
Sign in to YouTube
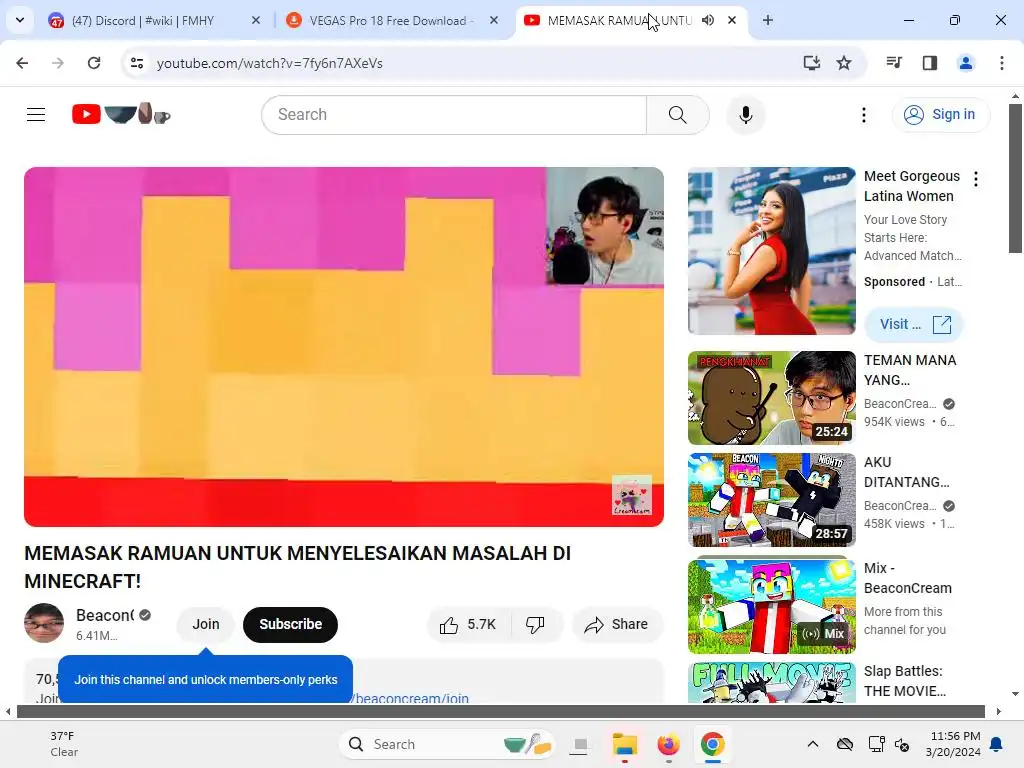940,114
